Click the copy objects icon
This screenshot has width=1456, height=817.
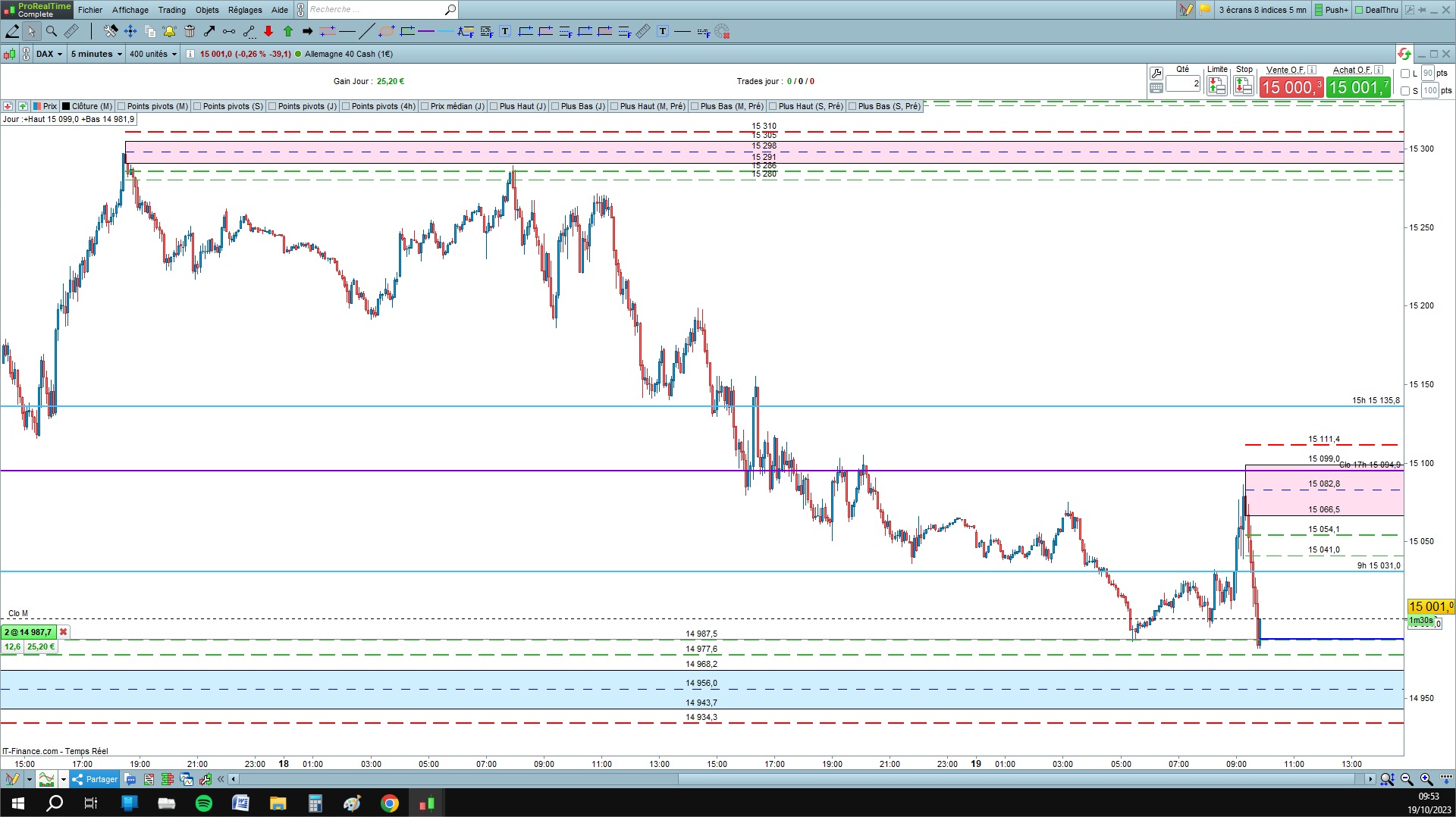(x=150, y=31)
